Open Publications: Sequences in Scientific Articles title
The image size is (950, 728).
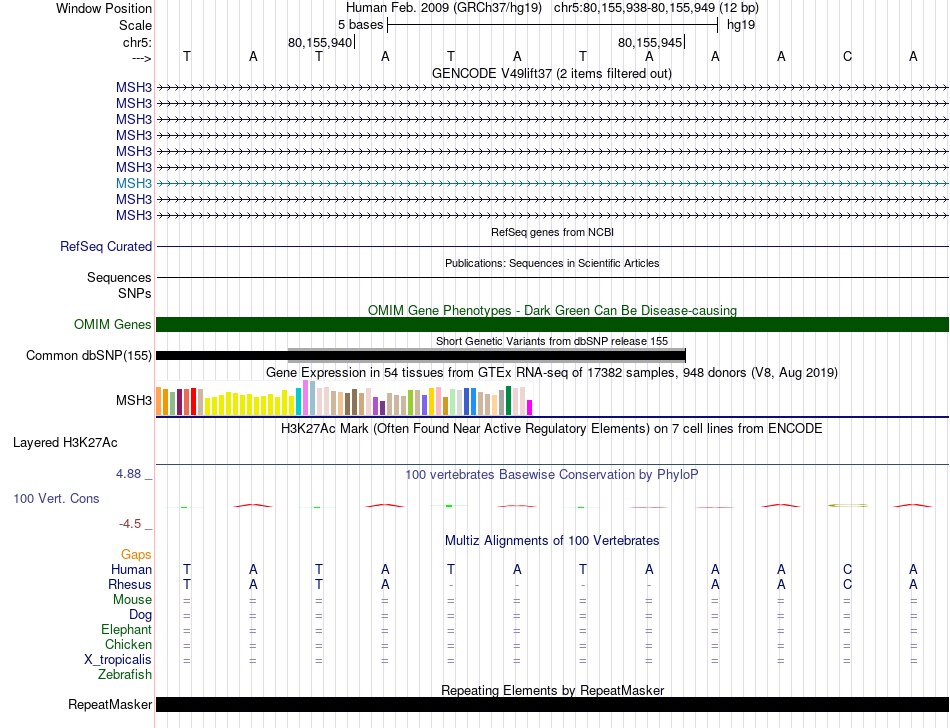coord(552,263)
